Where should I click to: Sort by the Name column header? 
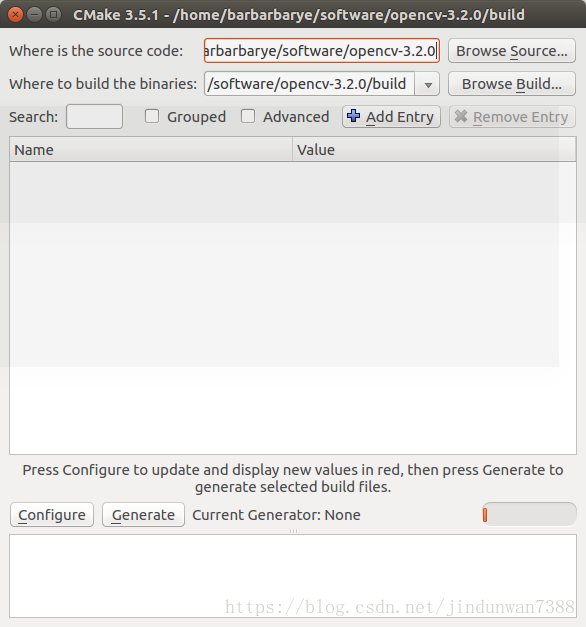(x=151, y=150)
